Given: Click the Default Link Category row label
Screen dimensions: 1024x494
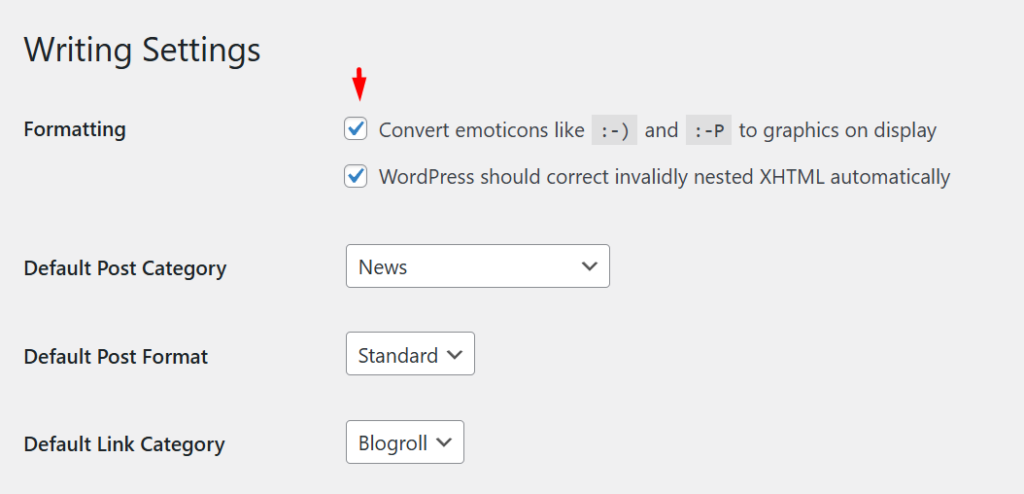Looking at the screenshot, I should point(124,444).
